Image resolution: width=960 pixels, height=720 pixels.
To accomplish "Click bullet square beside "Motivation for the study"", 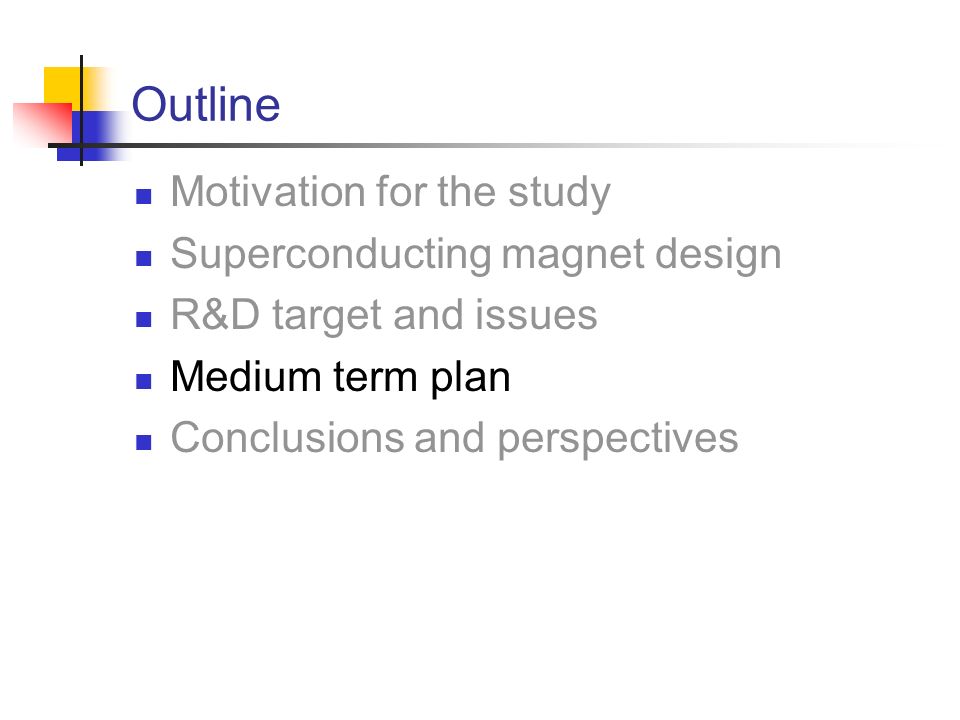I will pyautogui.click(x=143, y=196).
